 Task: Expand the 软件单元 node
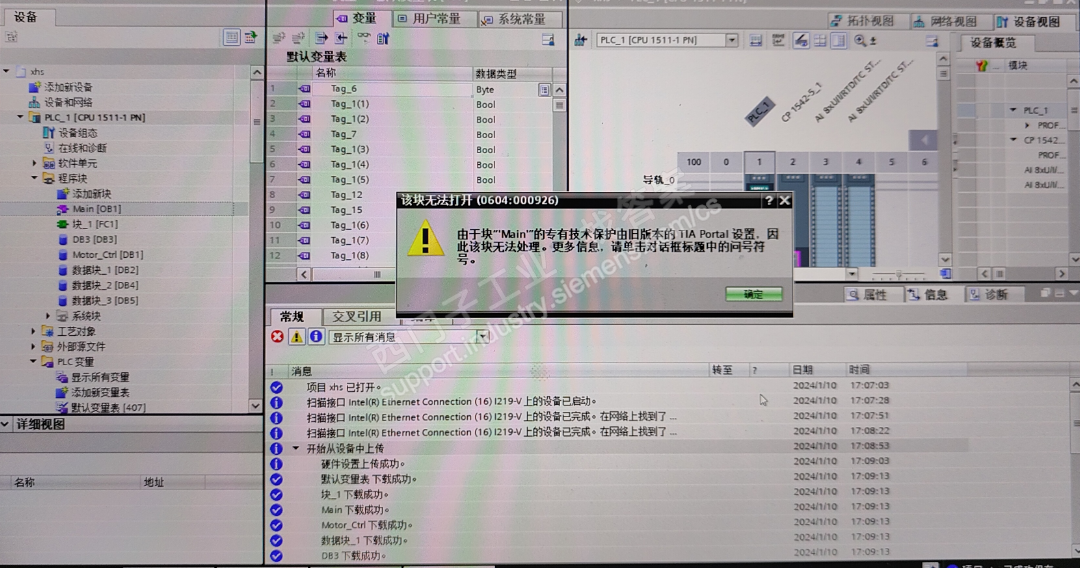[34, 163]
